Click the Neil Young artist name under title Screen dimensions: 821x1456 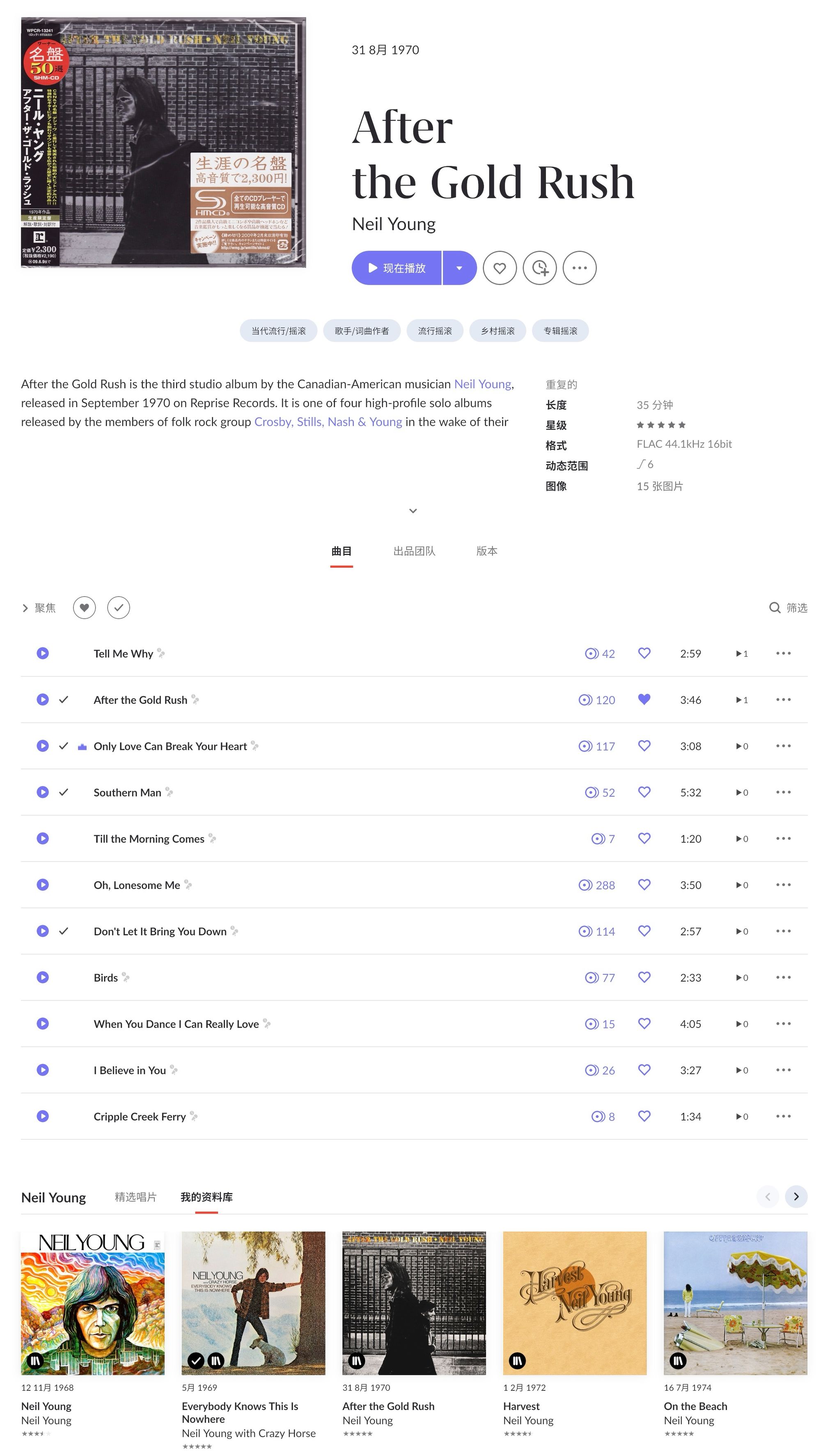tap(394, 224)
